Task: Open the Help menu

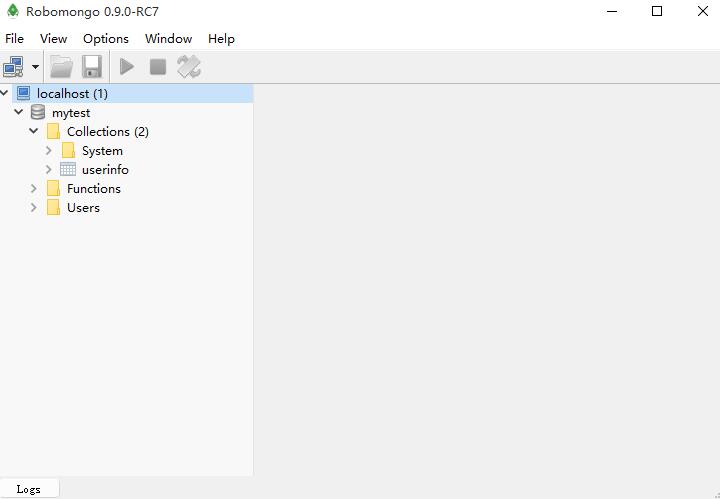Action: coord(221,39)
